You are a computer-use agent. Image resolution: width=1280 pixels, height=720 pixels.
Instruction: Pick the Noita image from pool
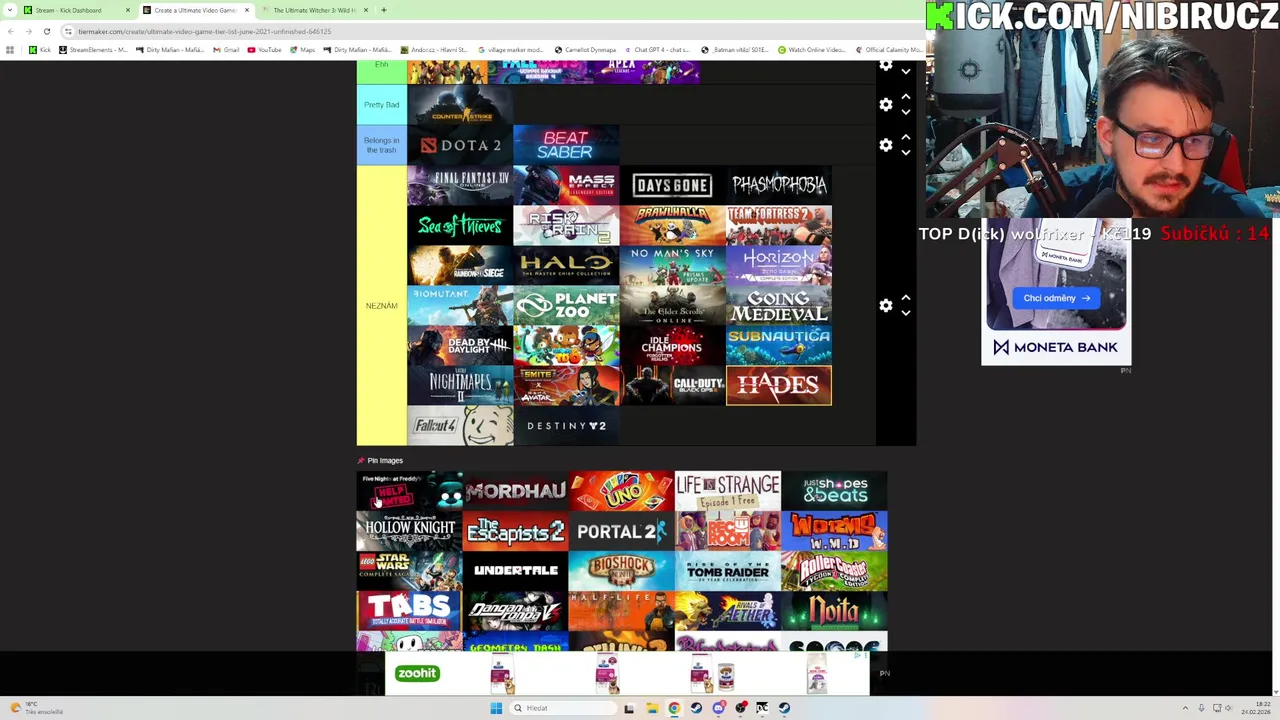click(x=833, y=611)
